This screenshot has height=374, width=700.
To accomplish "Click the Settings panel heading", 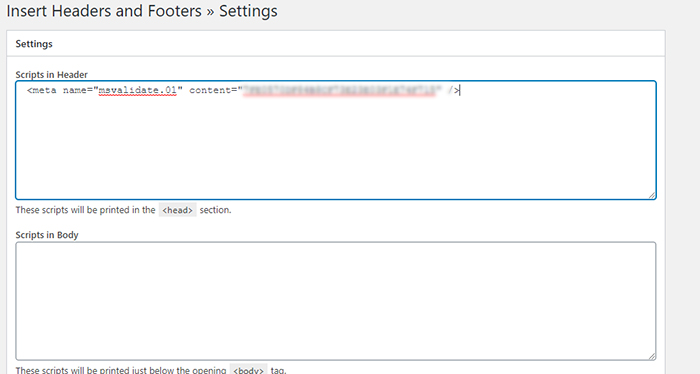I will (x=34, y=44).
